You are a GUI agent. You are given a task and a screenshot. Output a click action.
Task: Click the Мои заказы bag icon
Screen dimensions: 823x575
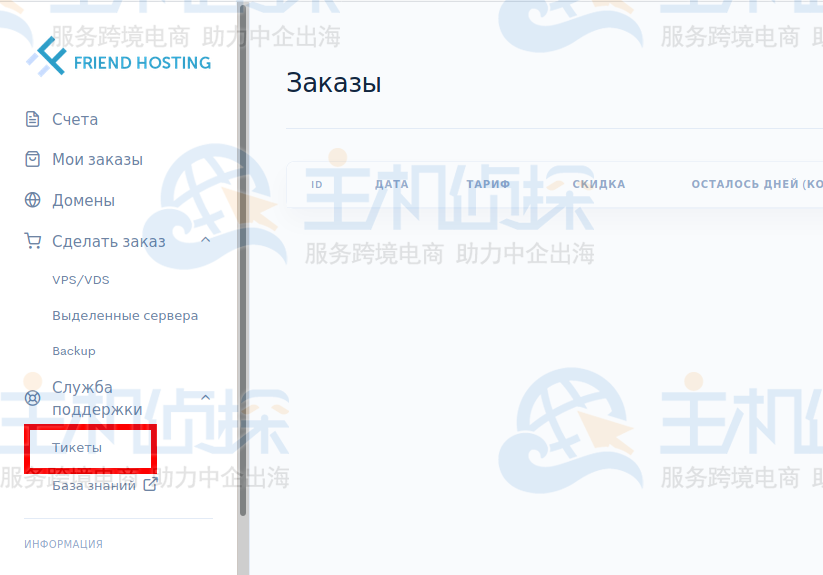click(x=33, y=159)
